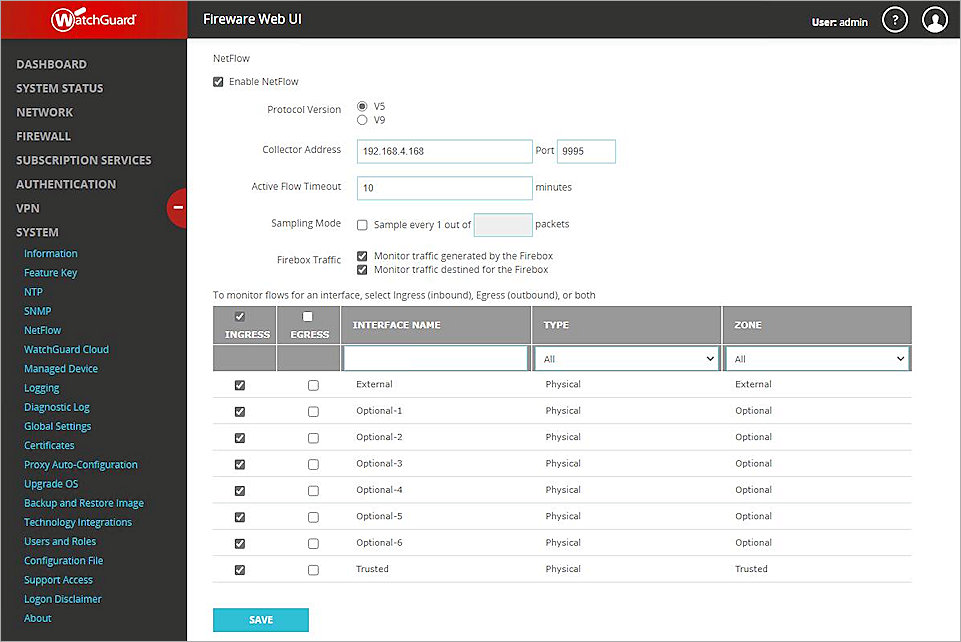
Task: Uncheck the Enable NetFlow checkbox
Action: click(218, 81)
